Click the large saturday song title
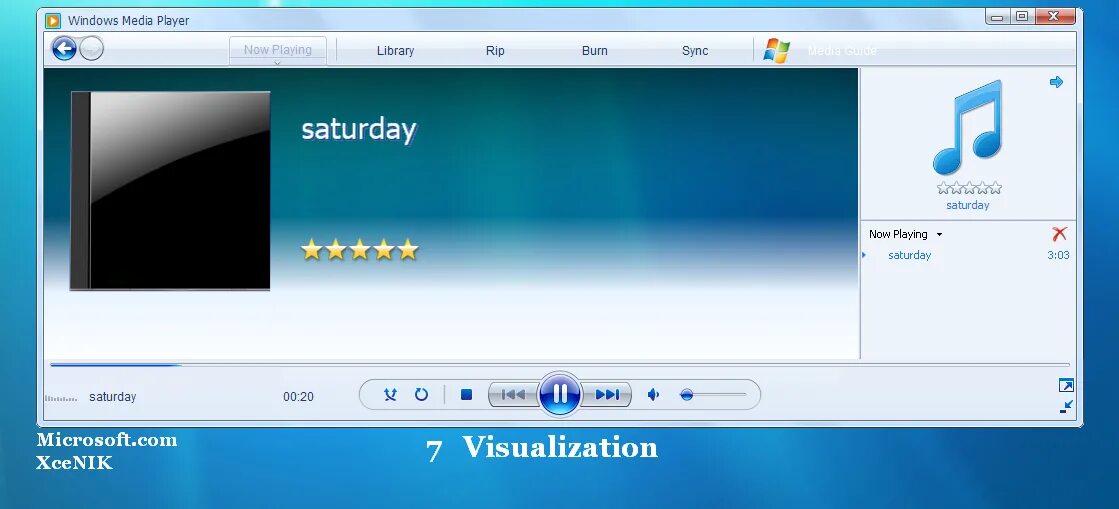The height and width of the screenshot is (509, 1119). (x=358, y=130)
